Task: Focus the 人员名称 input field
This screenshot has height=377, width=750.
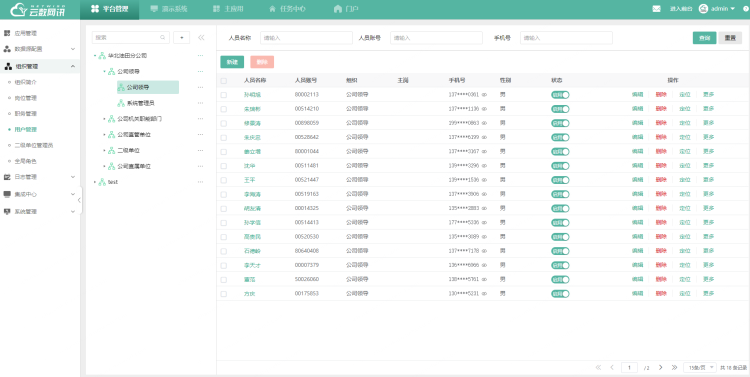Action: (x=306, y=38)
